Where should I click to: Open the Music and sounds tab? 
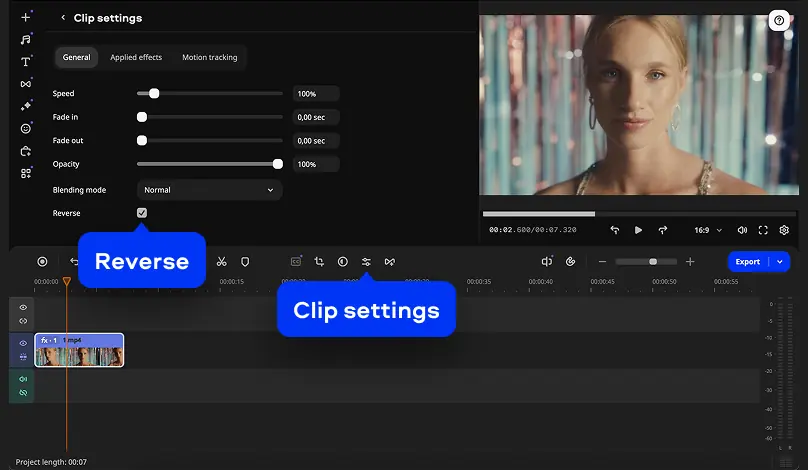(25, 40)
